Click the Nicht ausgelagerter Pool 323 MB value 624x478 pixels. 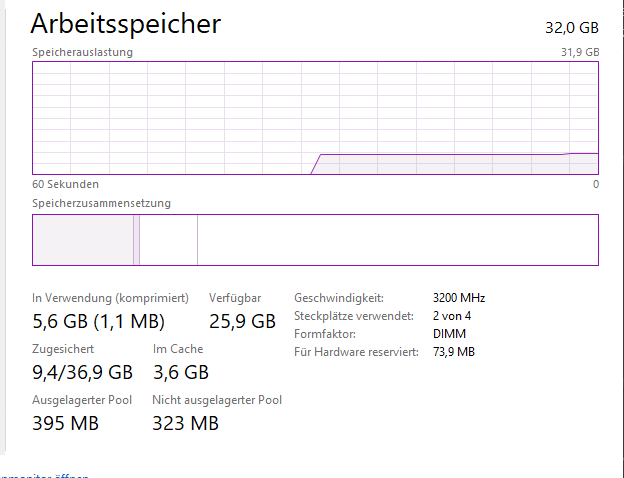[185, 423]
